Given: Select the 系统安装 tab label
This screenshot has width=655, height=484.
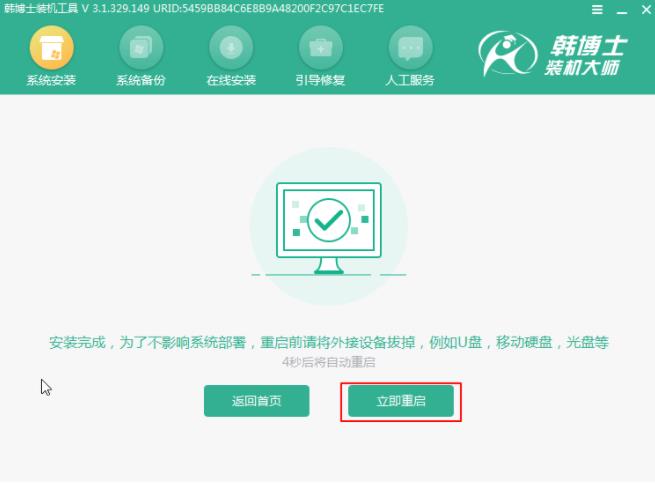Looking at the screenshot, I should pyautogui.click(x=51, y=80).
